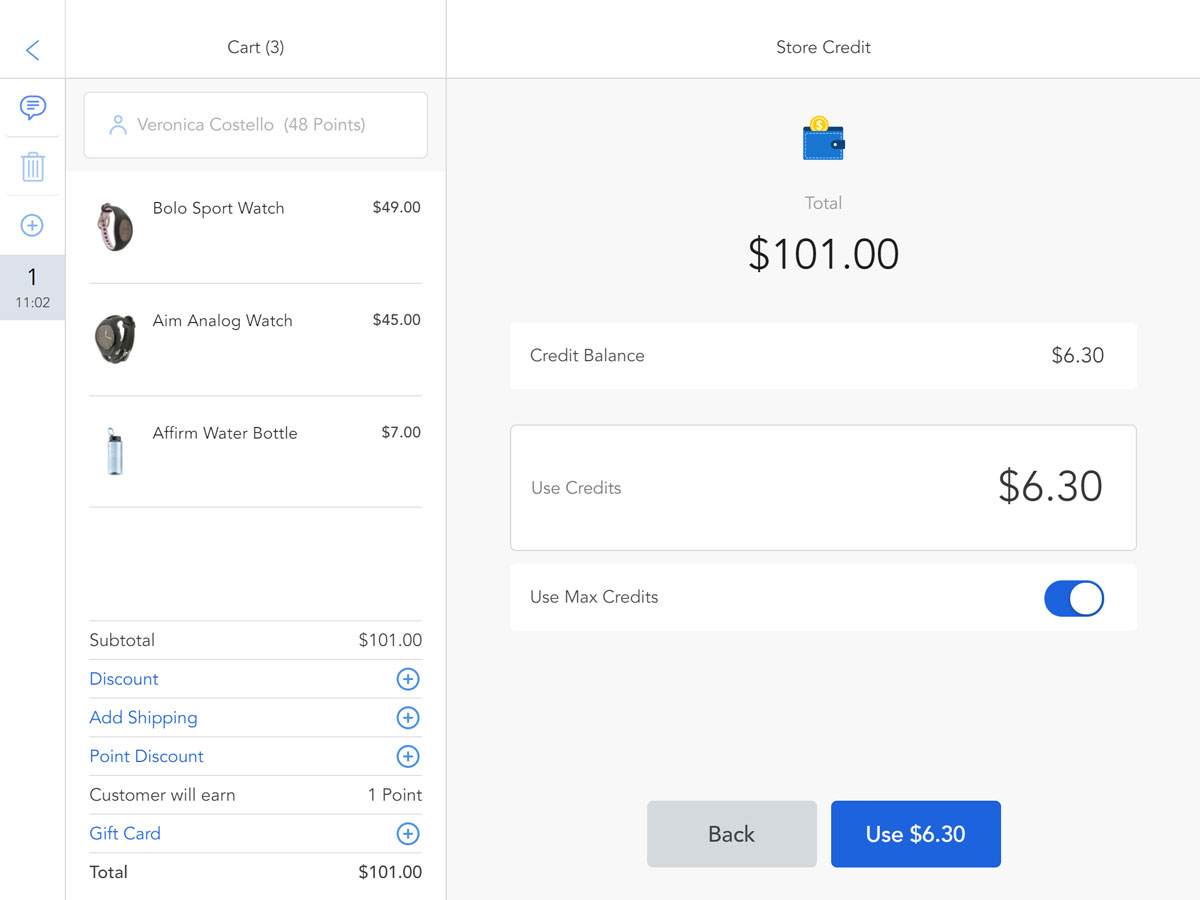The height and width of the screenshot is (900, 1200).
Task: Click the trash icon to clear the cart
Action: (x=33, y=167)
